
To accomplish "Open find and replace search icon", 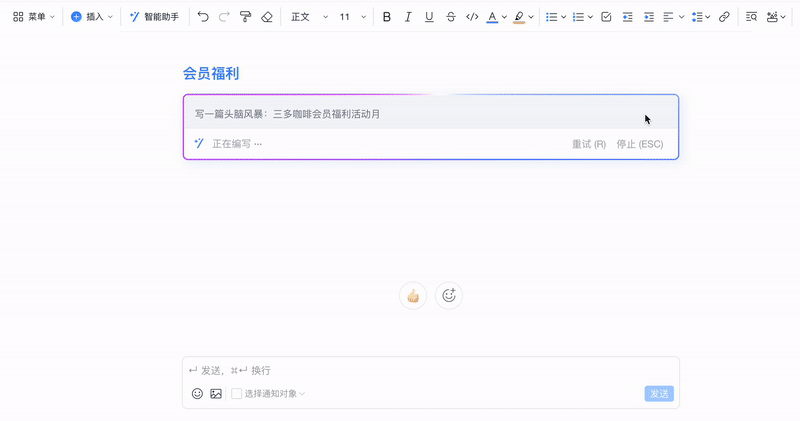I will pos(751,17).
